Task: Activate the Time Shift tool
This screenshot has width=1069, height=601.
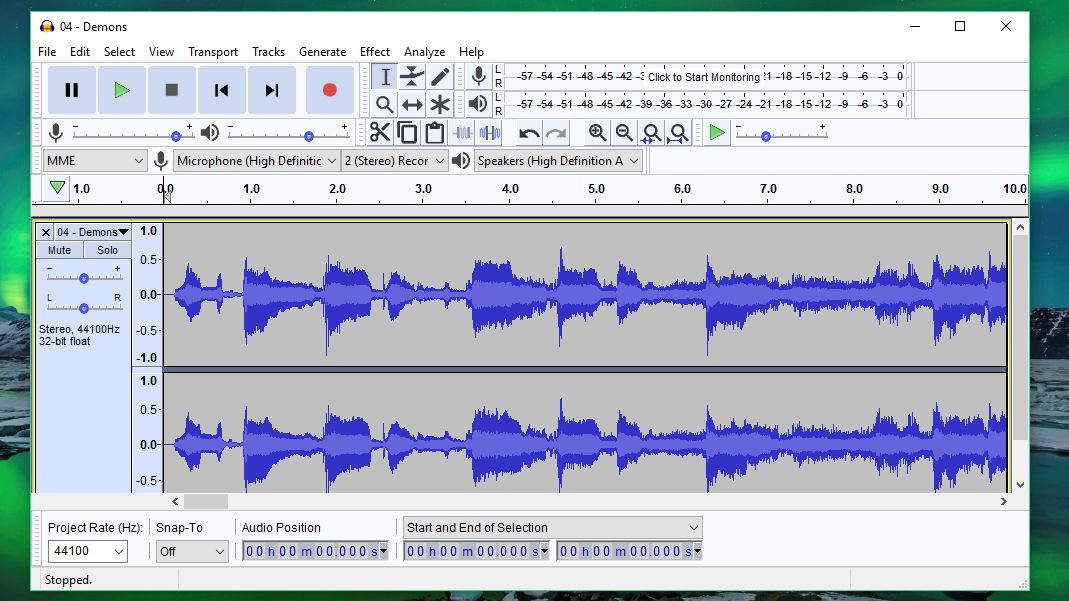Action: click(414, 103)
